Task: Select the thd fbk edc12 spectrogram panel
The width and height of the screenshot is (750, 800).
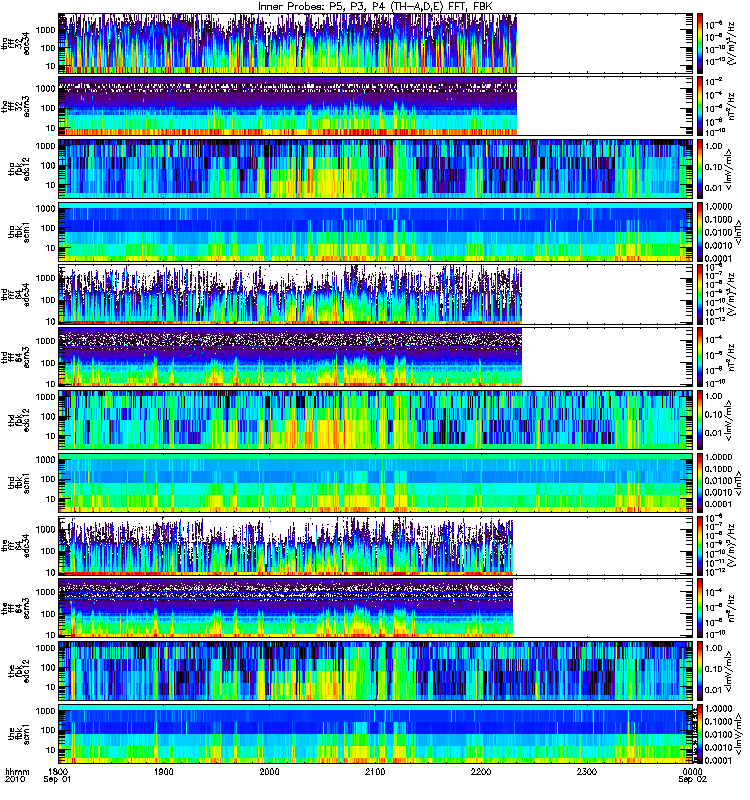Action: (x=376, y=420)
